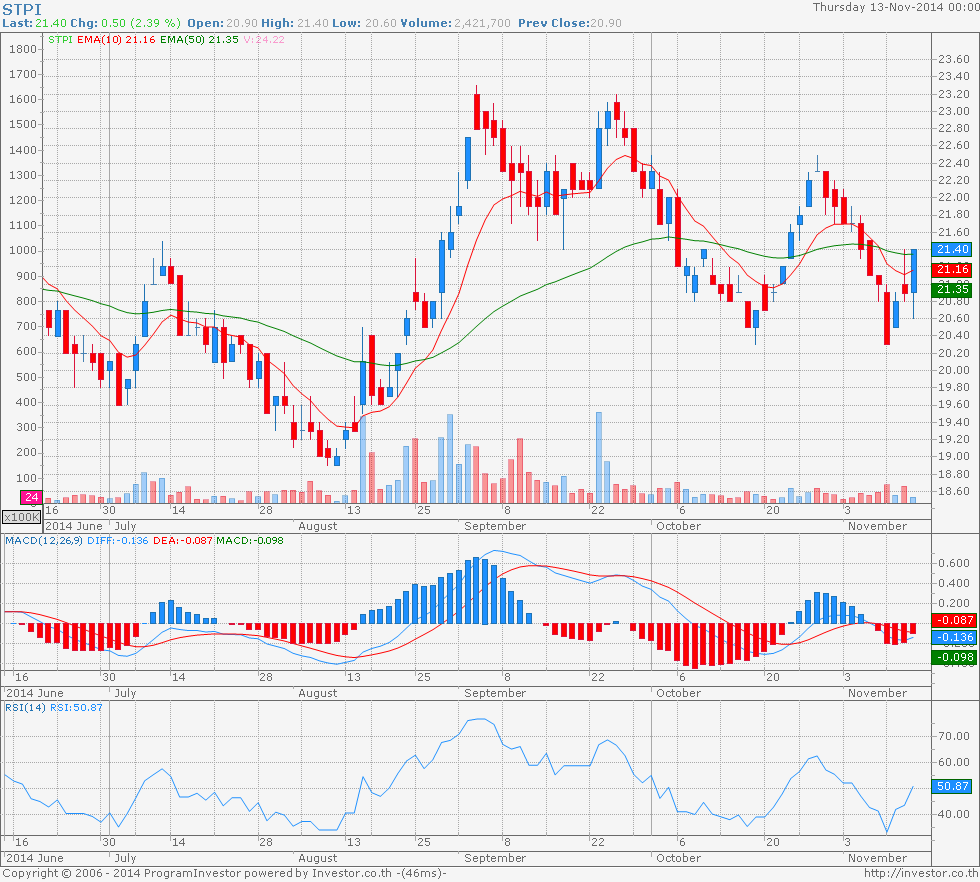Click the date Thursday 13-Nov-2014 text
The height and width of the screenshot is (882, 980).
point(894,7)
